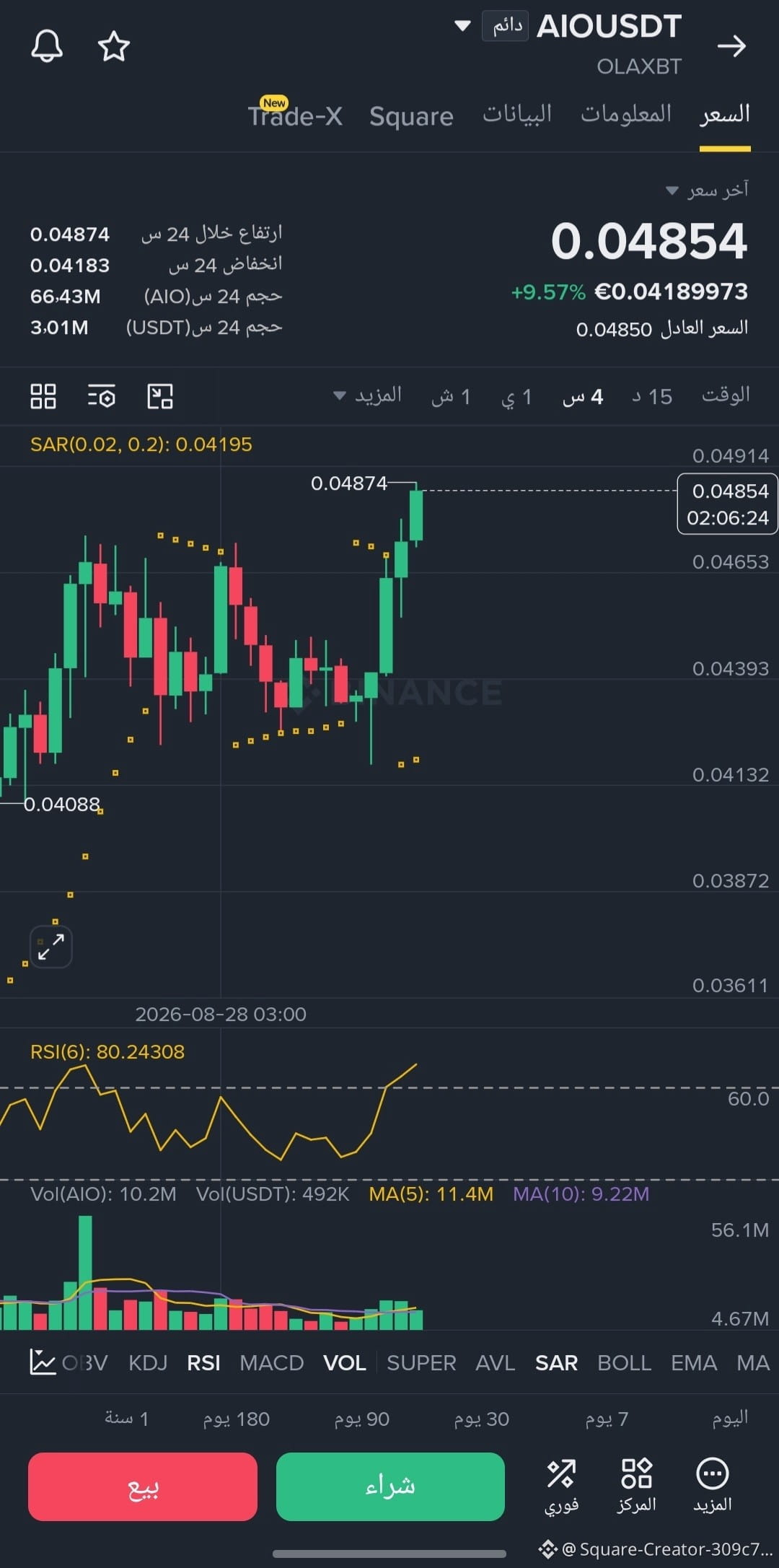This screenshot has height=1568, width=779.
Task: Toggle the RSI sub-indicator
Action: click(203, 1362)
